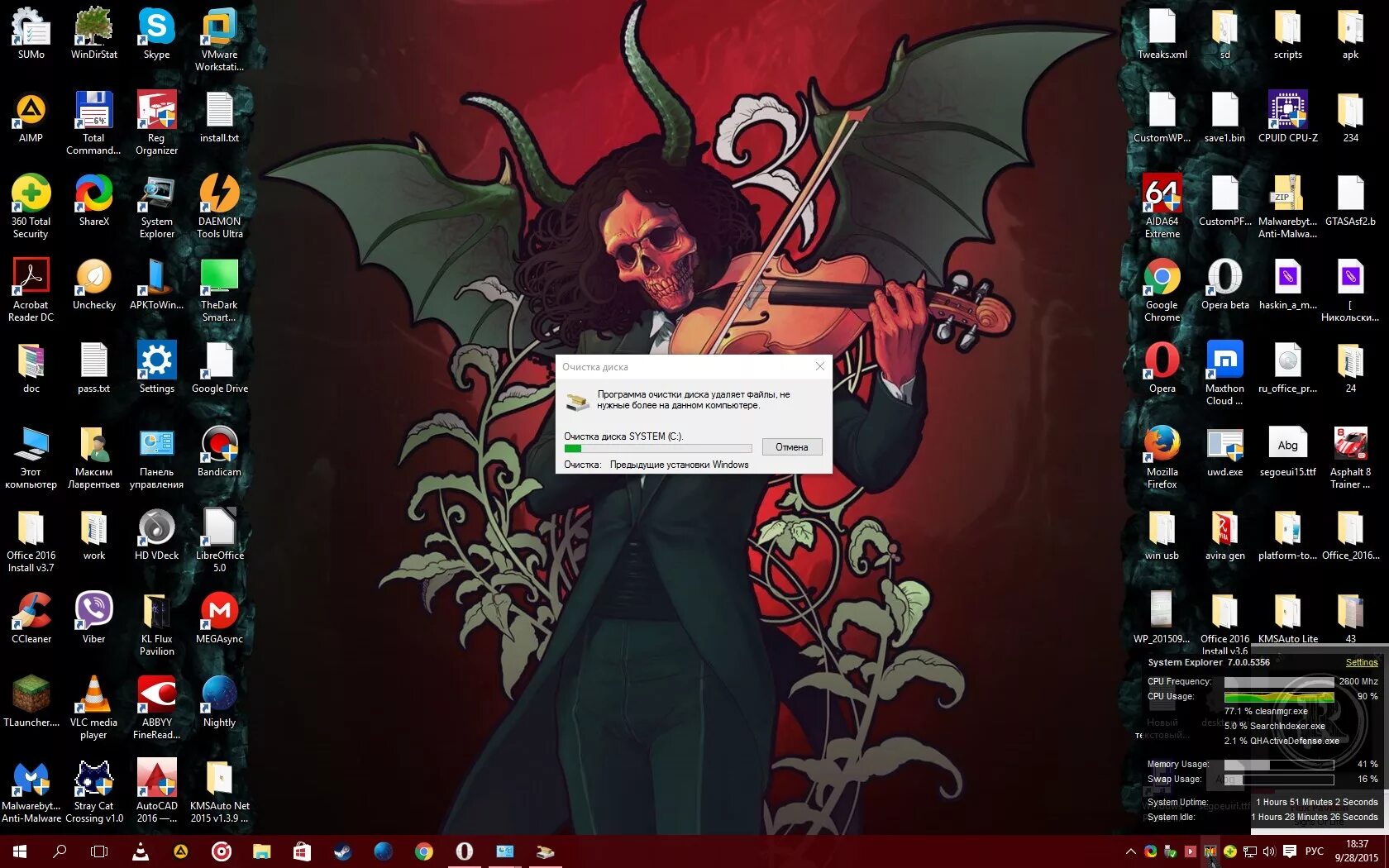Image resolution: width=1389 pixels, height=868 pixels.
Task: Open the Windows Start menu
Action: [x=20, y=851]
